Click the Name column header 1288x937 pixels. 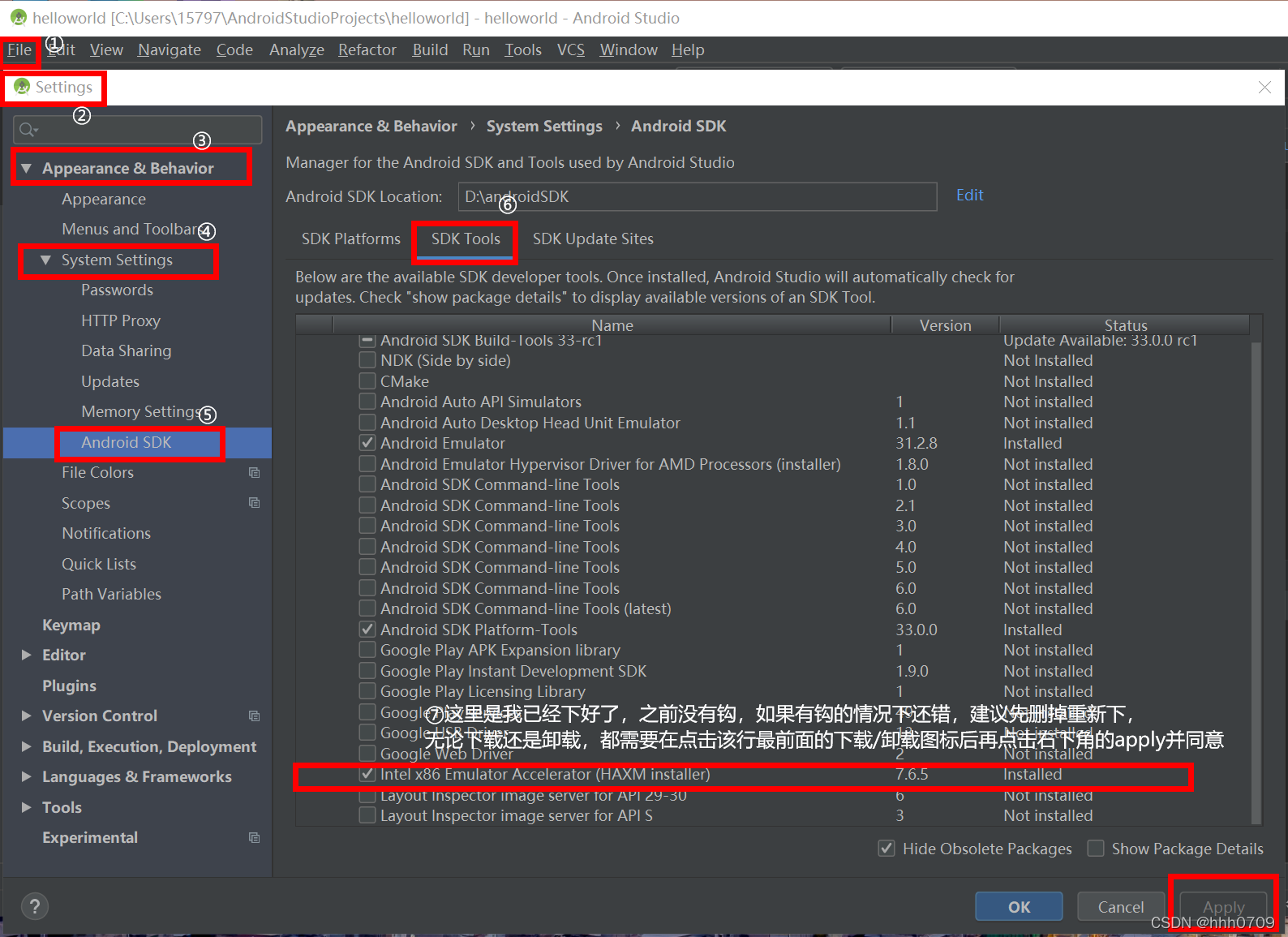pyautogui.click(x=612, y=325)
